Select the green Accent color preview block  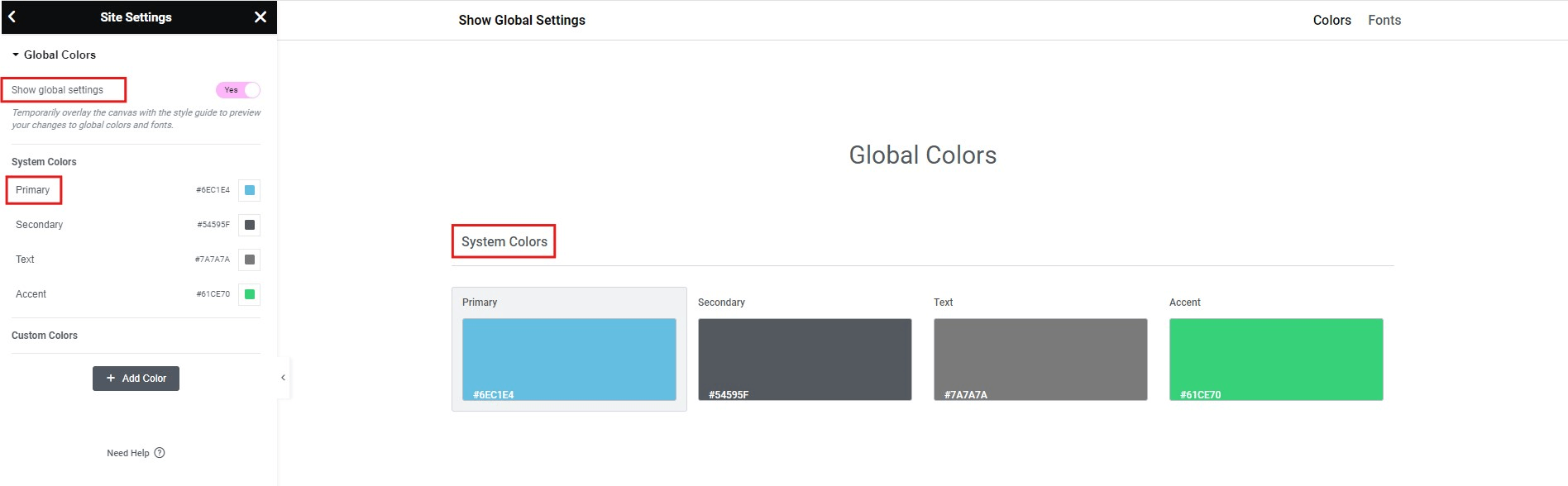coord(1276,360)
